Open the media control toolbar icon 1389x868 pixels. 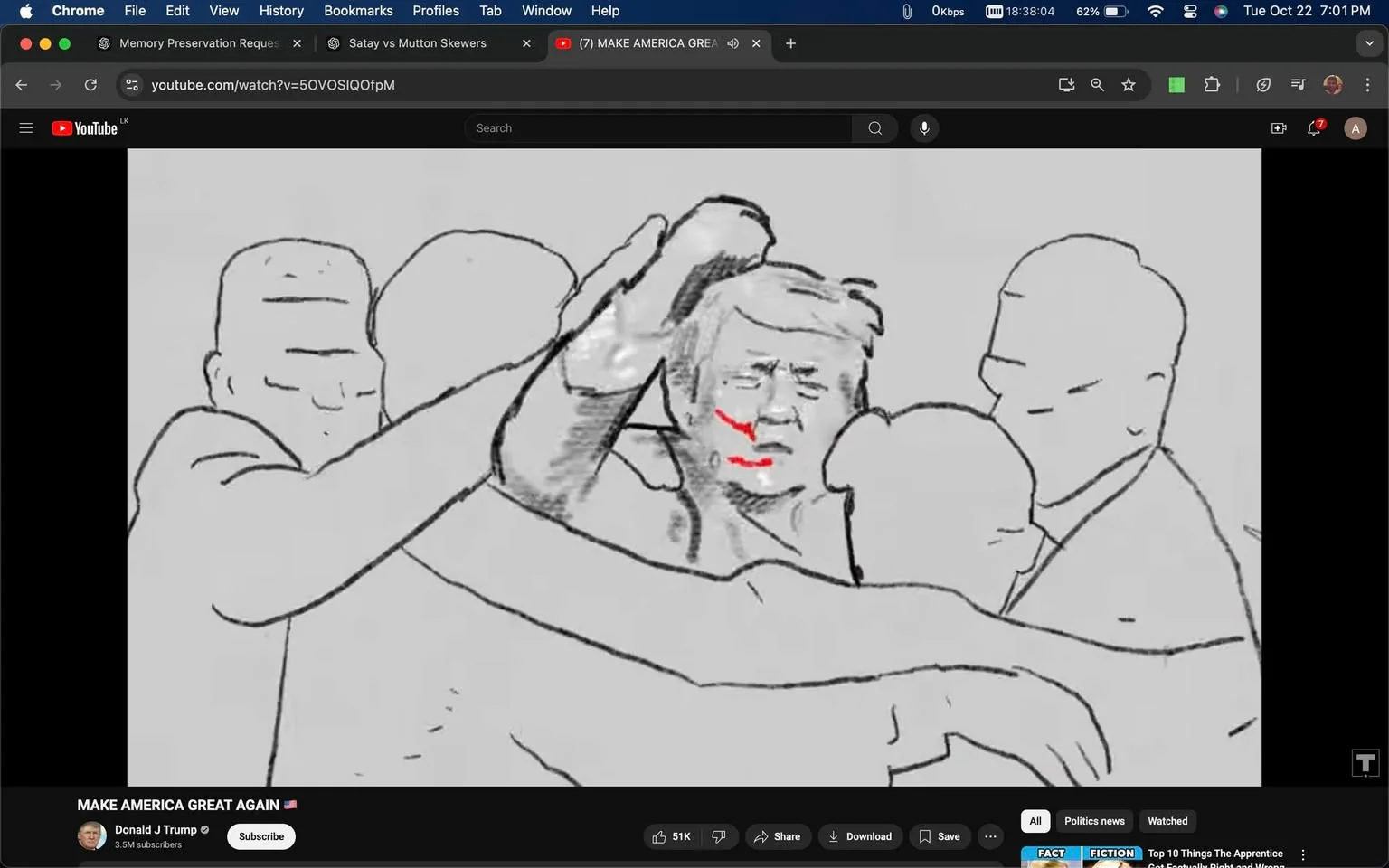tap(1299, 85)
